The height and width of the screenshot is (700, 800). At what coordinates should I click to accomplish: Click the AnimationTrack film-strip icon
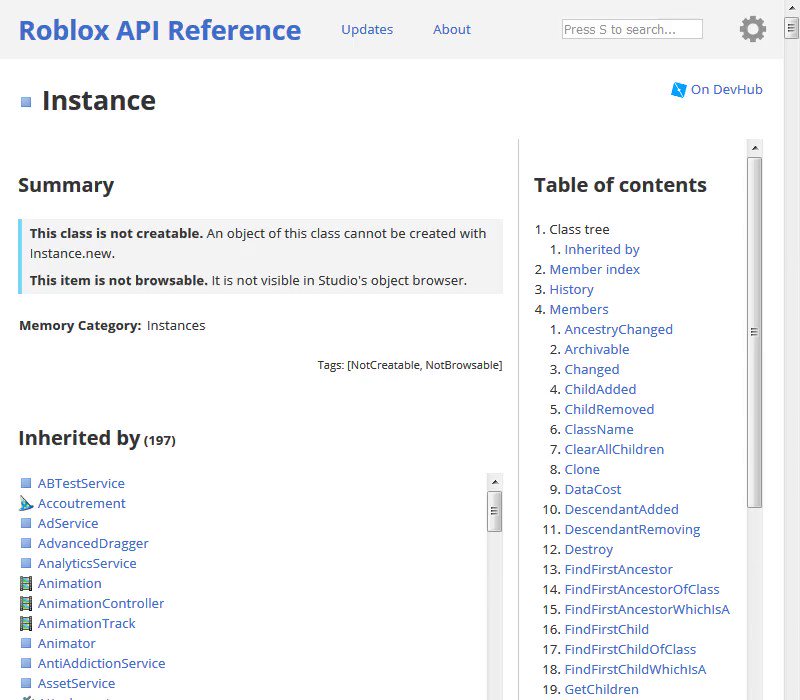(x=26, y=623)
